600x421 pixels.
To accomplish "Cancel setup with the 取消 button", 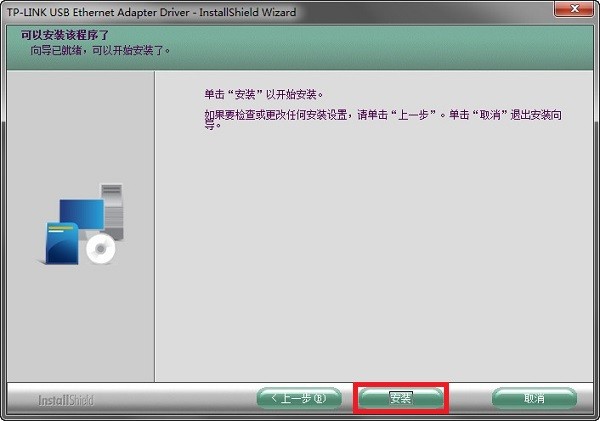I will [x=534, y=398].
